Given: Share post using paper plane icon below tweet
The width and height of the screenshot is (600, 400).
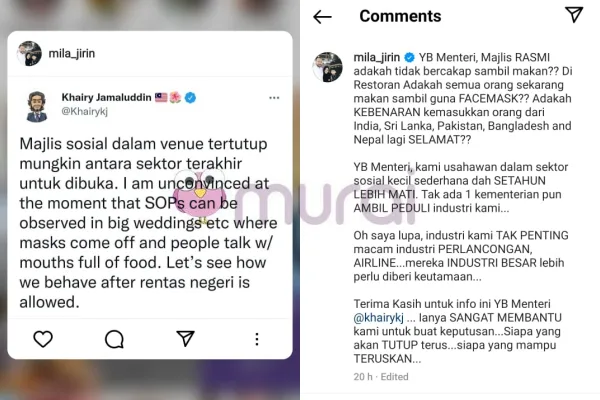Looking at the screenshot, I should click(186, 338).
